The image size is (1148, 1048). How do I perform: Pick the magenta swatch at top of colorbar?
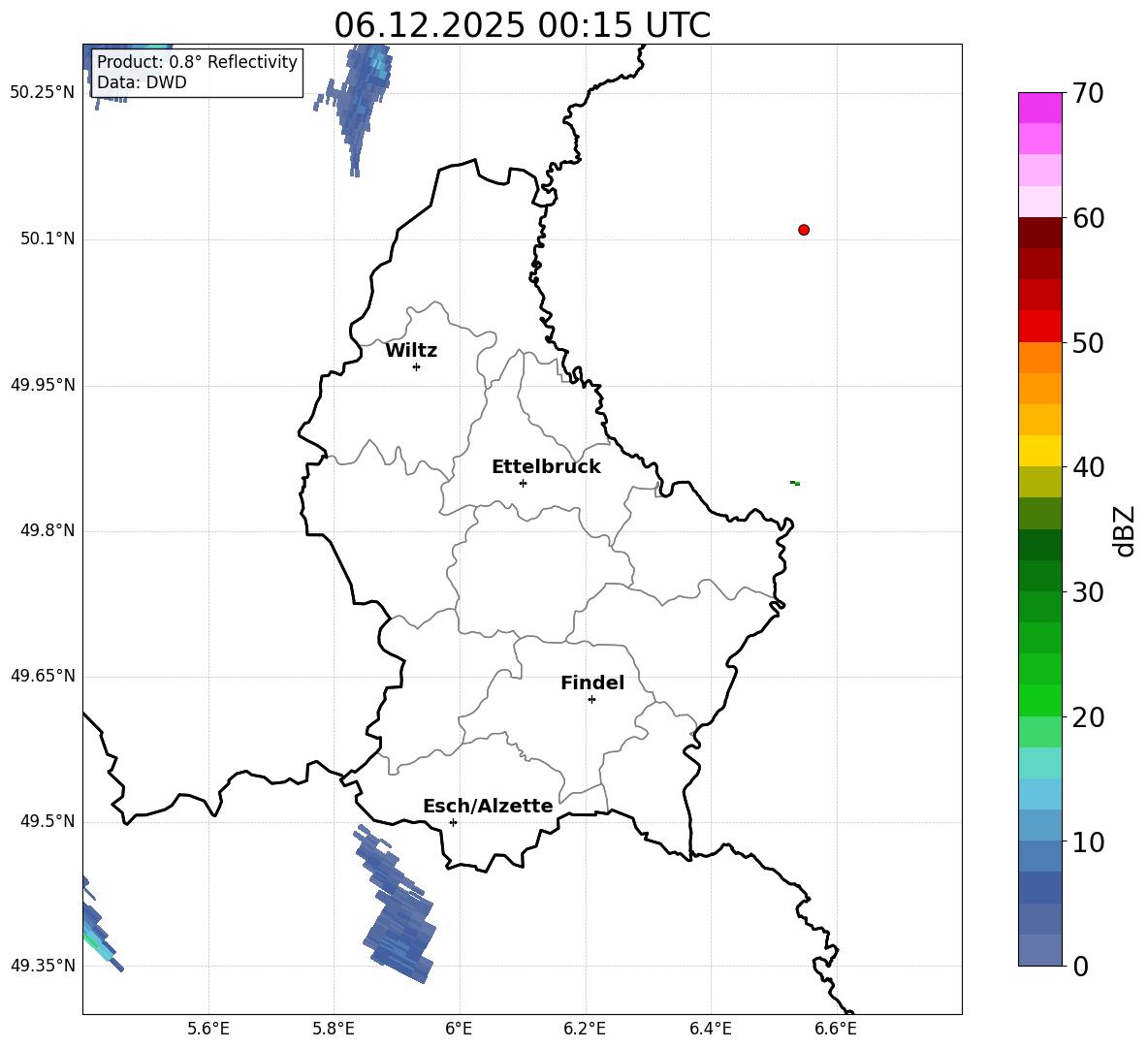pyautogui.click(x=1040, y=108)
